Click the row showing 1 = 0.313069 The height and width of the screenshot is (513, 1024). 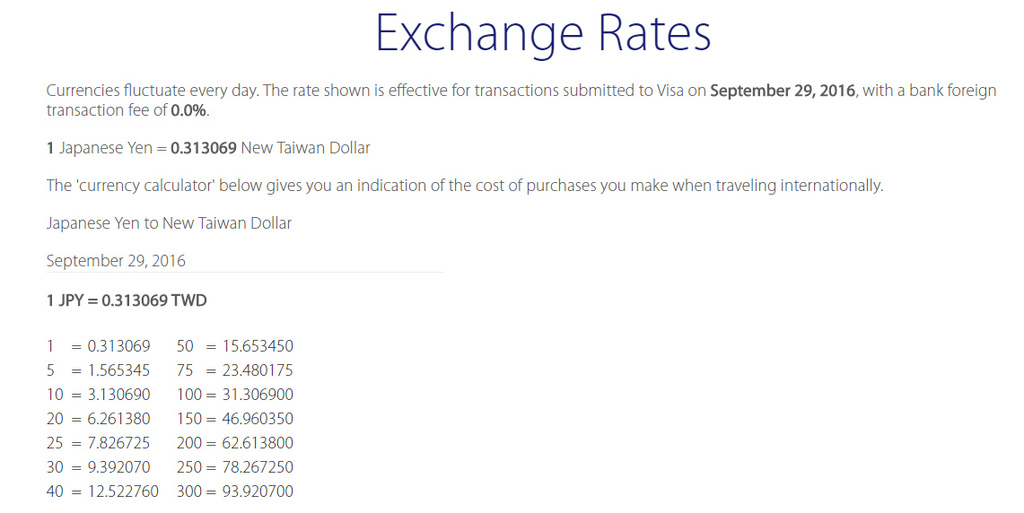(98, 346)
